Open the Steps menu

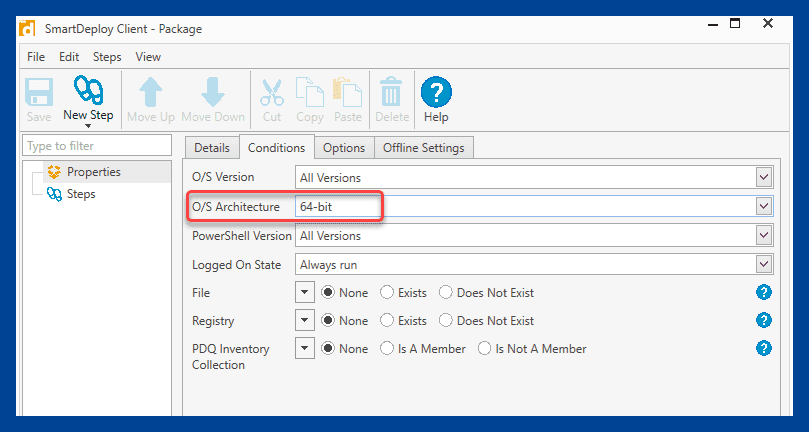(x=107, y=57)
